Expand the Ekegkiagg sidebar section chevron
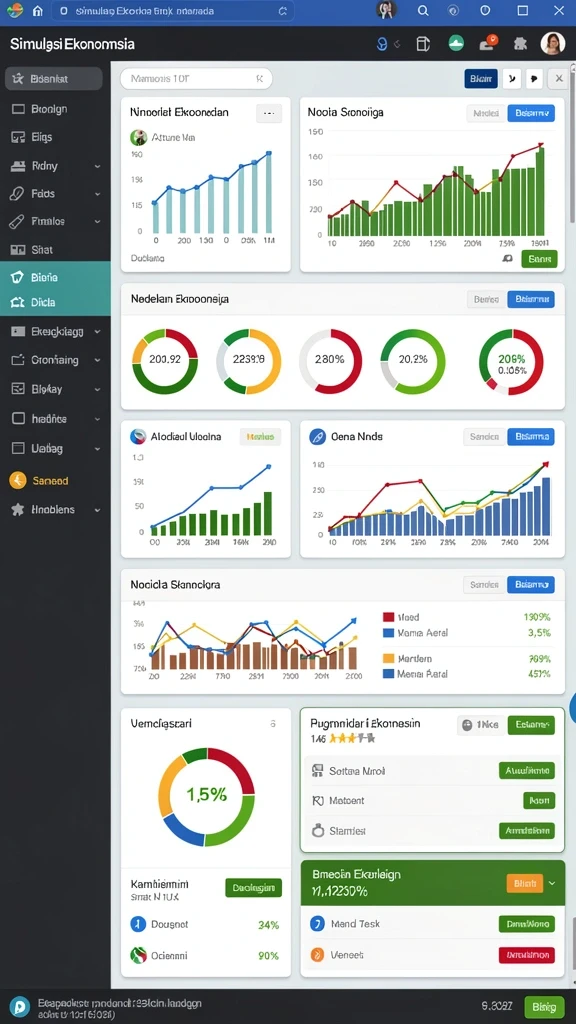576x1024 pixels. pyautogui.click(x=97, y=332)
